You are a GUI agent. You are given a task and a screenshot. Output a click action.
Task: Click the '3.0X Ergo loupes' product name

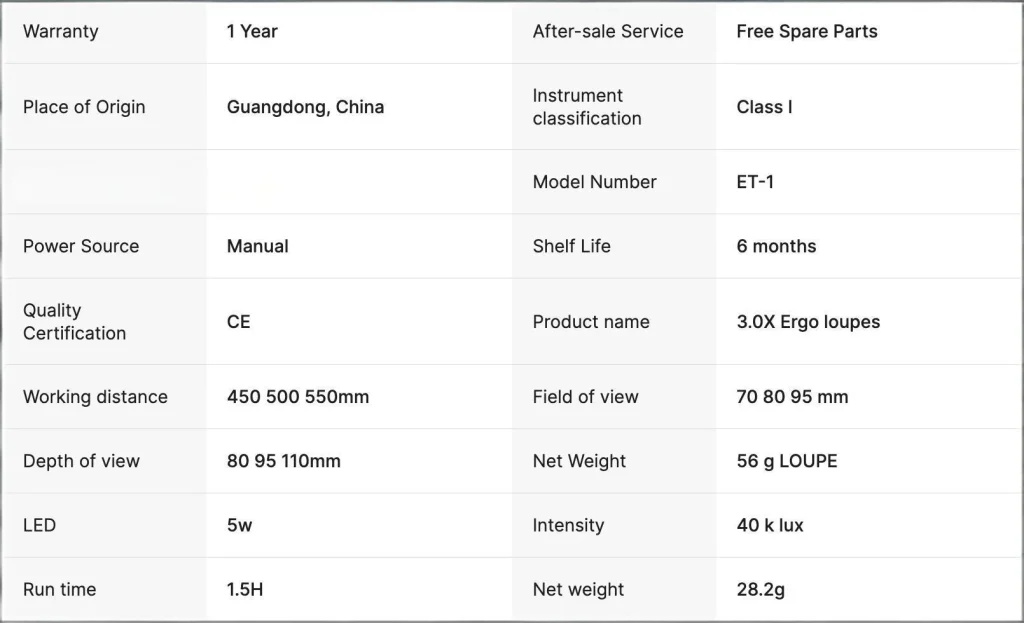tap(808, 322)
